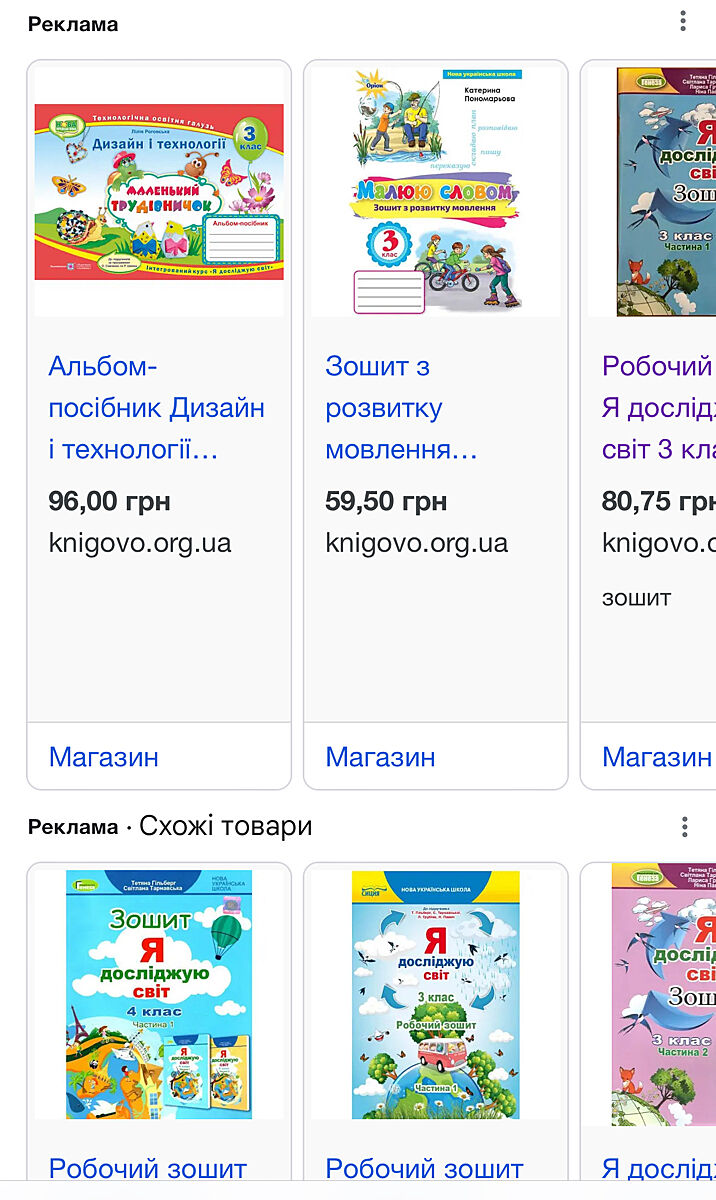Viewport: 716px width, 1200px height.
Task: Open the Зошит з розвитку мовлення link
Action: 401,408
